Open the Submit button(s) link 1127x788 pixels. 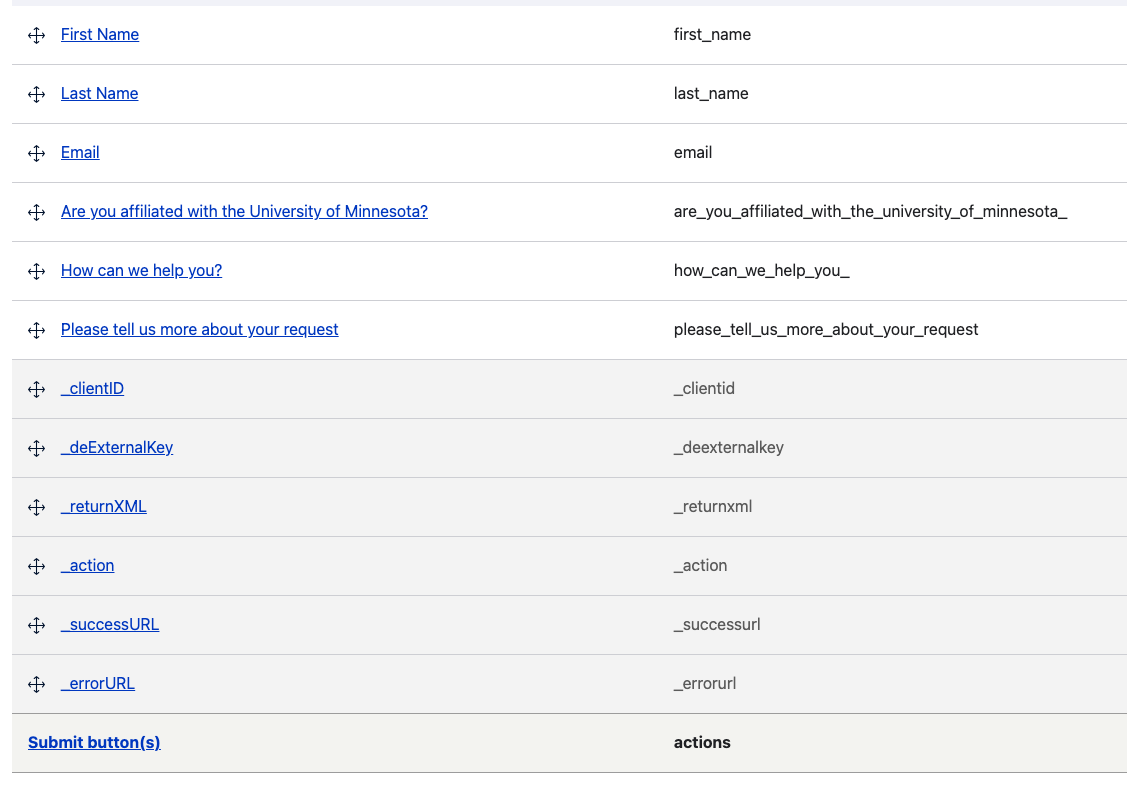coord(94,743)
